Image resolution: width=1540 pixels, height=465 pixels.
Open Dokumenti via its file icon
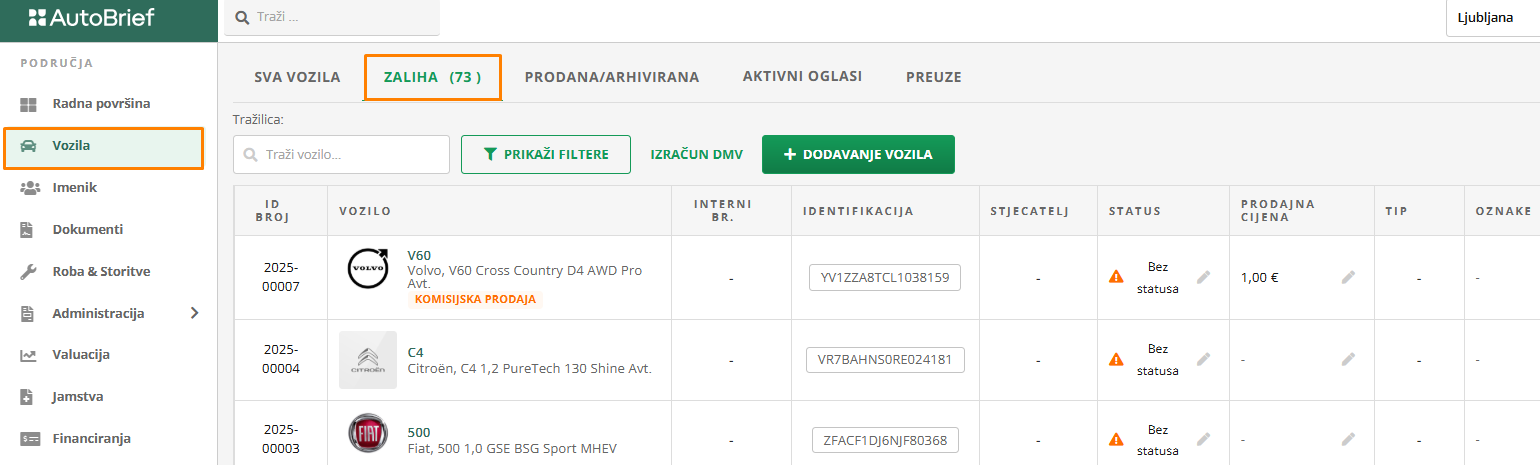27,230
